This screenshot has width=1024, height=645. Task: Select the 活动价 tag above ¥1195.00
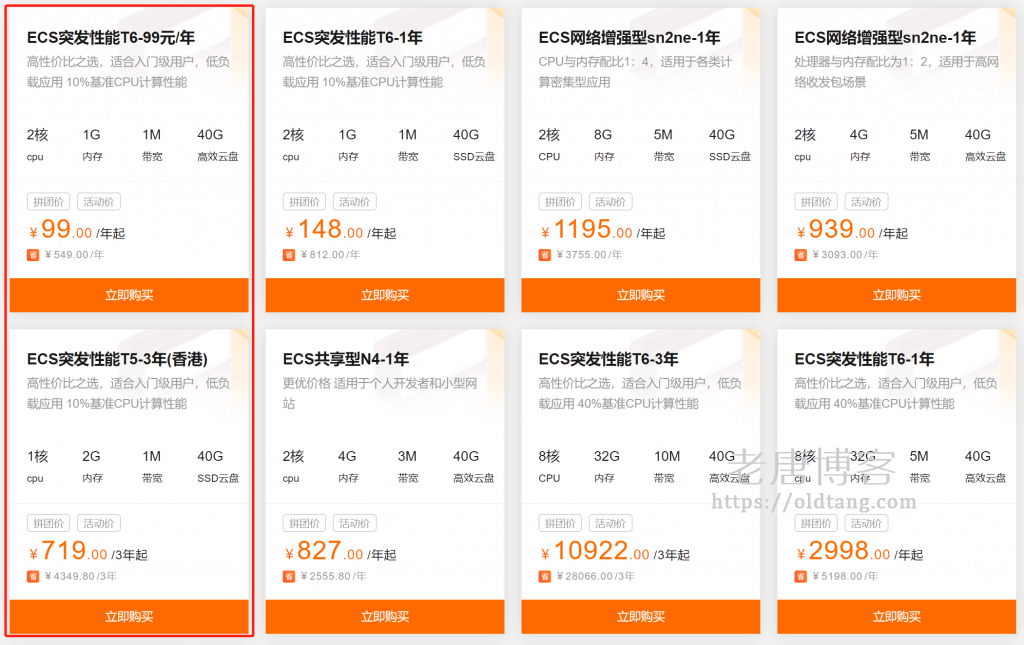point(611,202)
